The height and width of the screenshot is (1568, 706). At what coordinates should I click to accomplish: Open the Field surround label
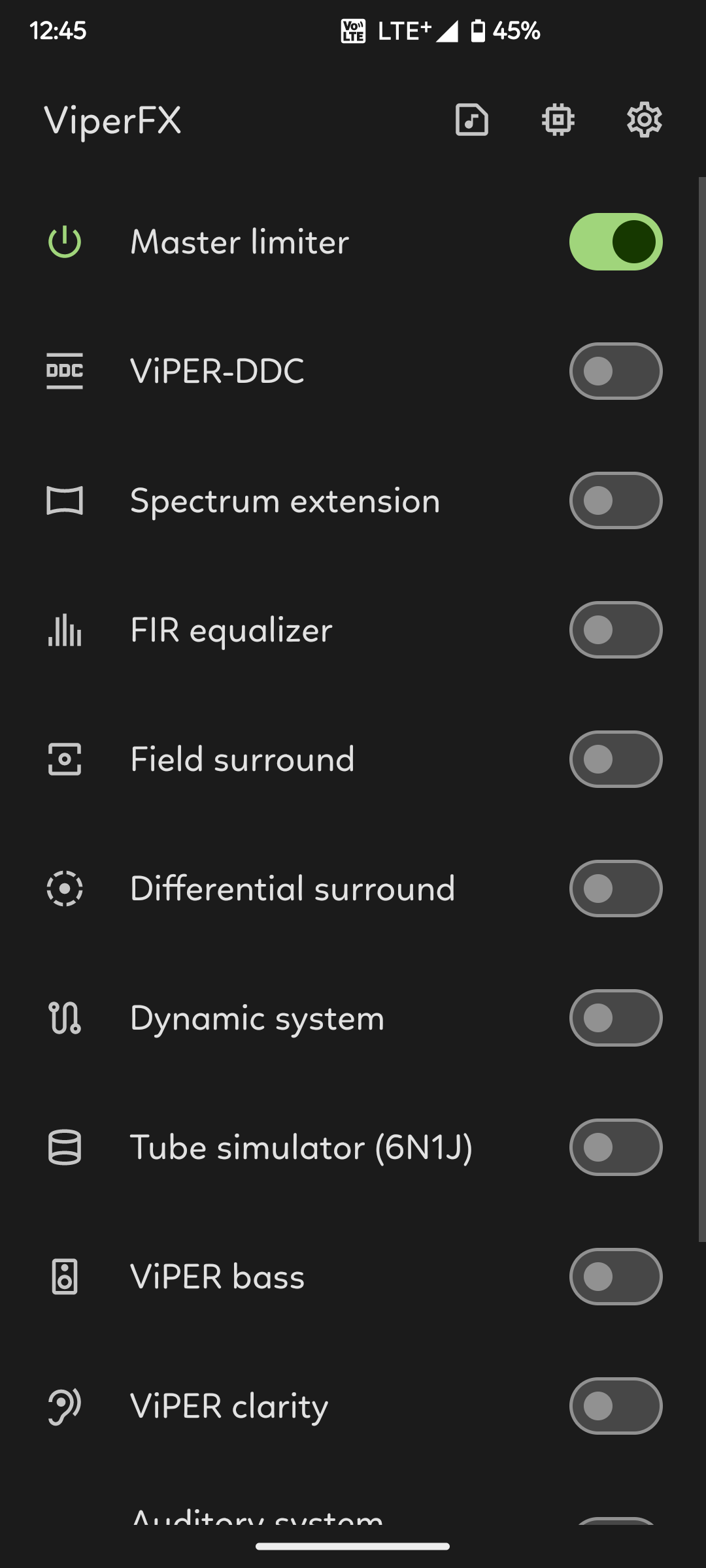coord(242,759)
